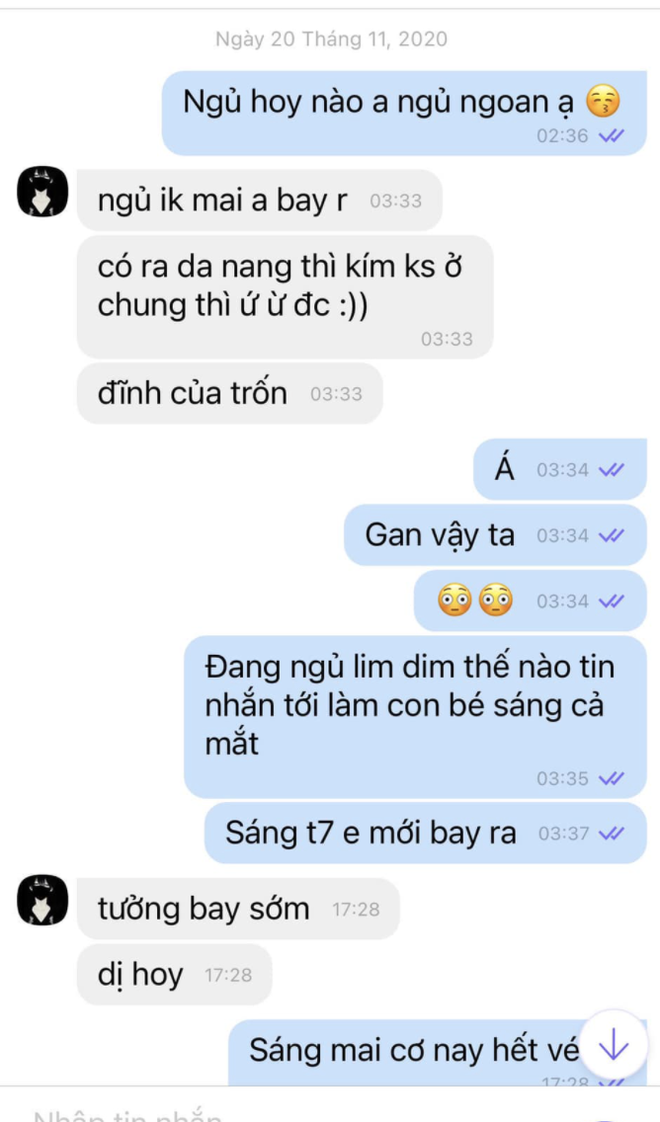660x1122 pixels.
Task: Select the "có ra da nang" message bubble
Action: [285, 297]
